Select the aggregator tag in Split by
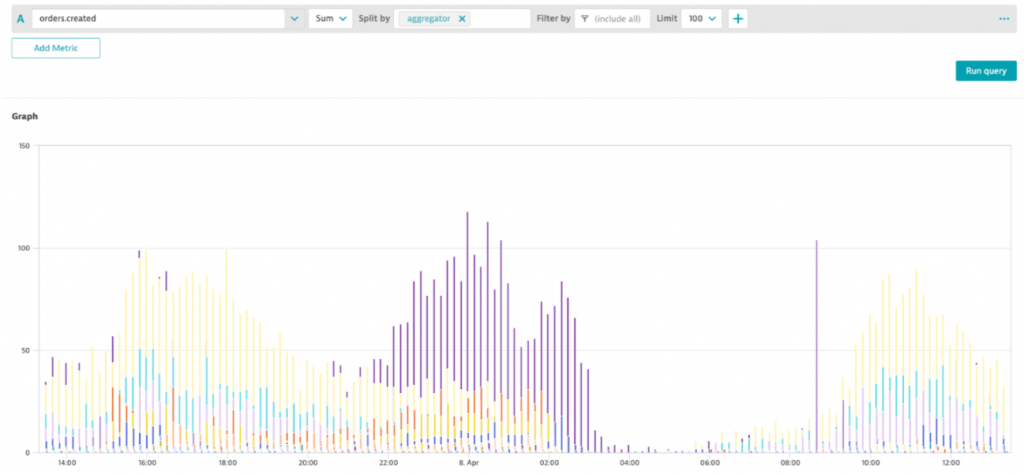Screen dimensions: 1024x475 tap(428, 19)
